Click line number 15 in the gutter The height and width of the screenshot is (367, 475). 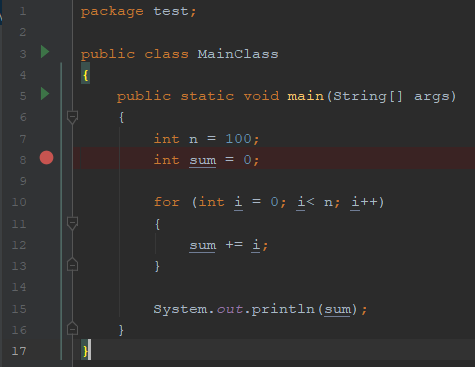[x=19, y=309]
